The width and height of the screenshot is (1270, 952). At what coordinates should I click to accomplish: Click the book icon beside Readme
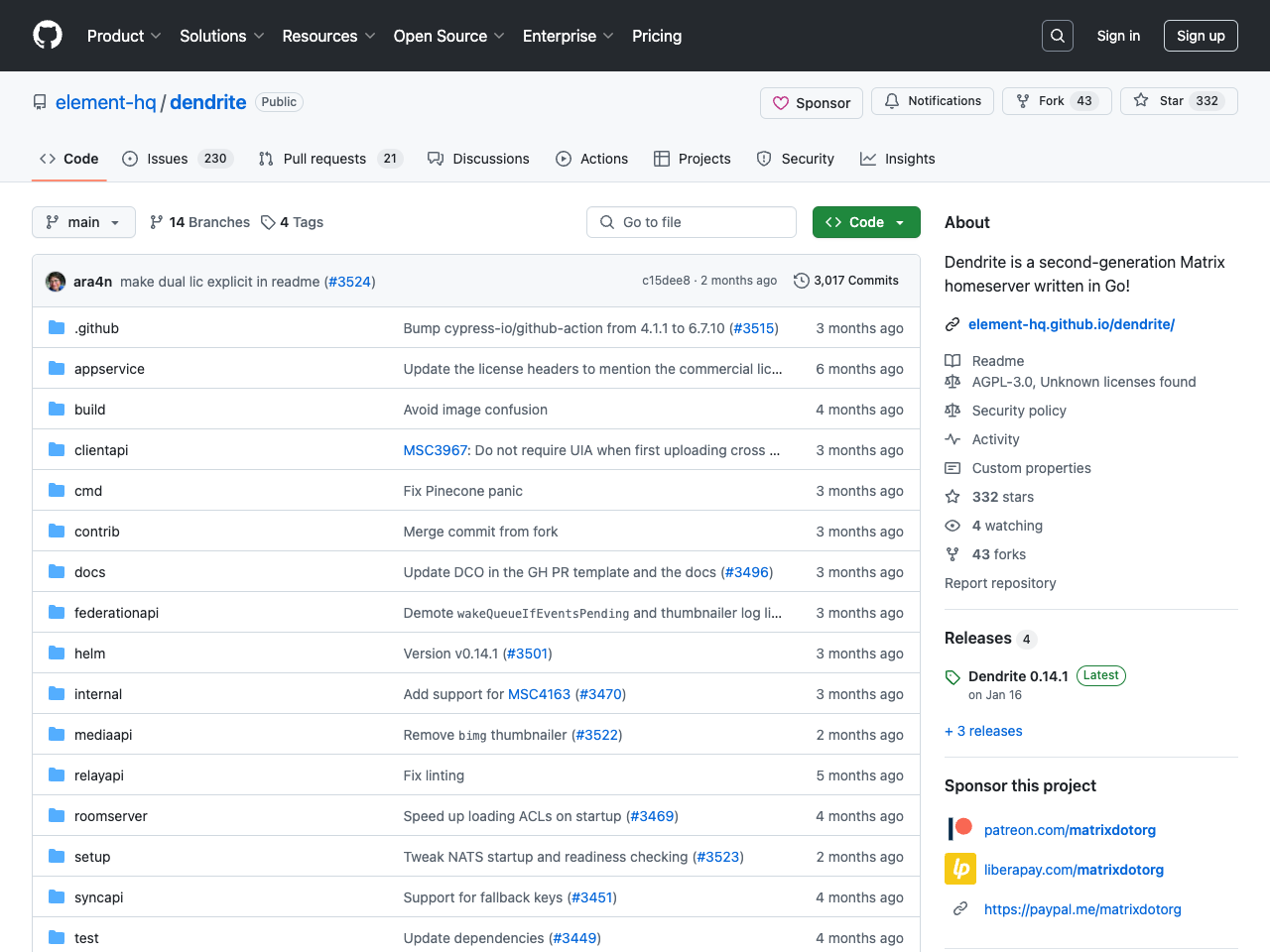pyautogui.click(x=952, y=361)
